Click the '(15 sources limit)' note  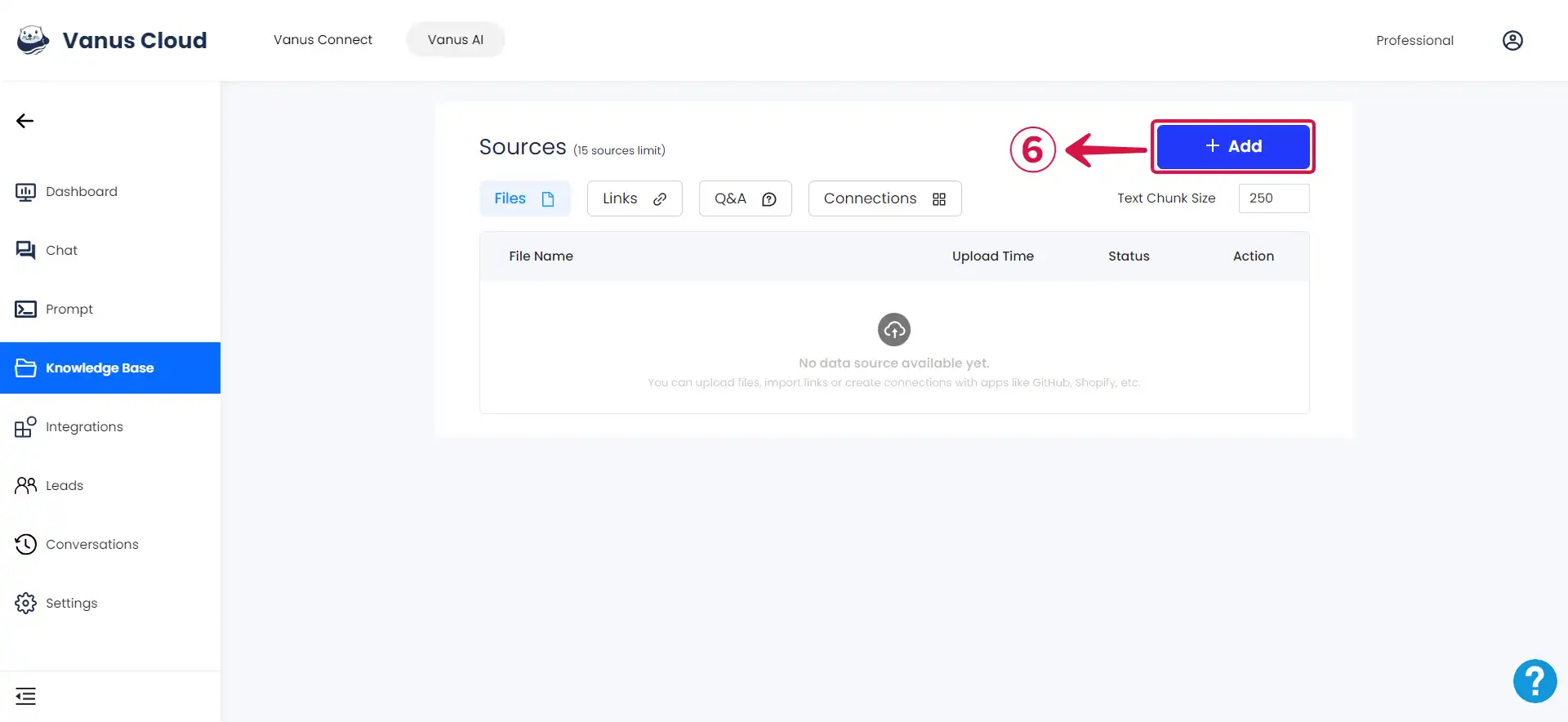[x=619, y=150]
